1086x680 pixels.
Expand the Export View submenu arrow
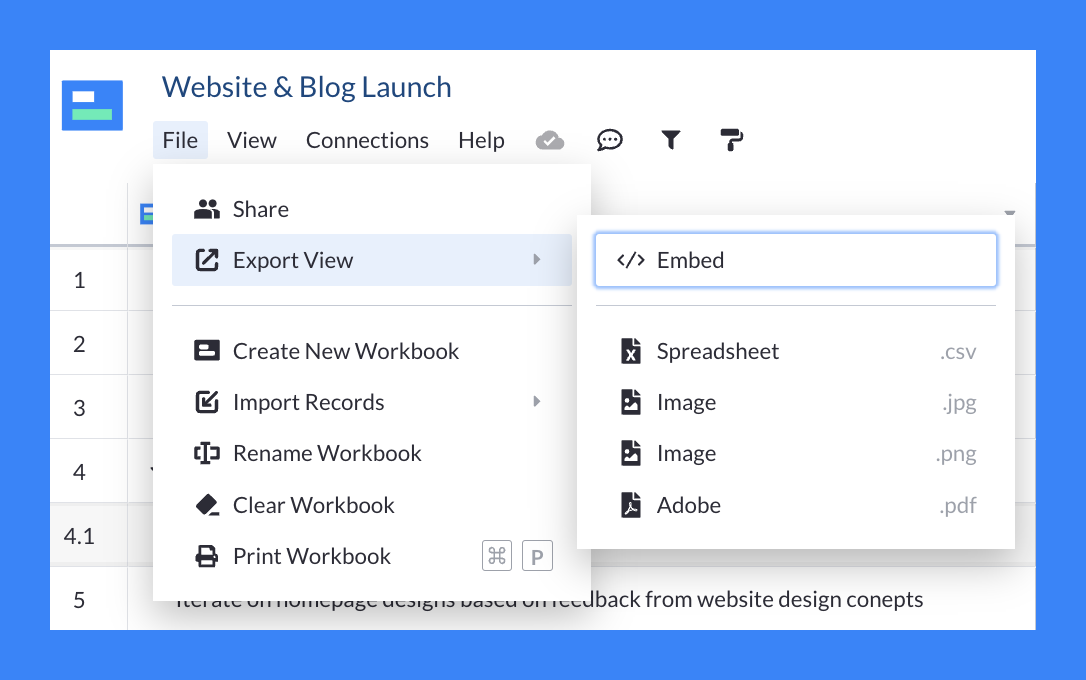[537, 260]
